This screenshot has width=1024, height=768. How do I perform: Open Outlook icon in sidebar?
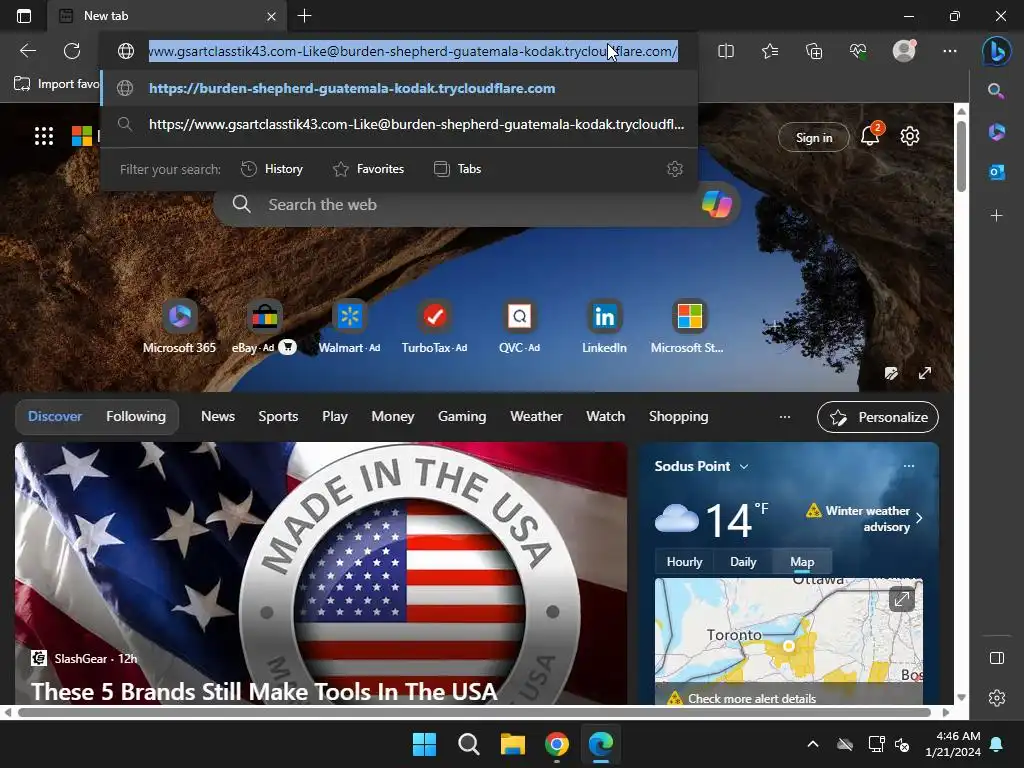(997, 172)
